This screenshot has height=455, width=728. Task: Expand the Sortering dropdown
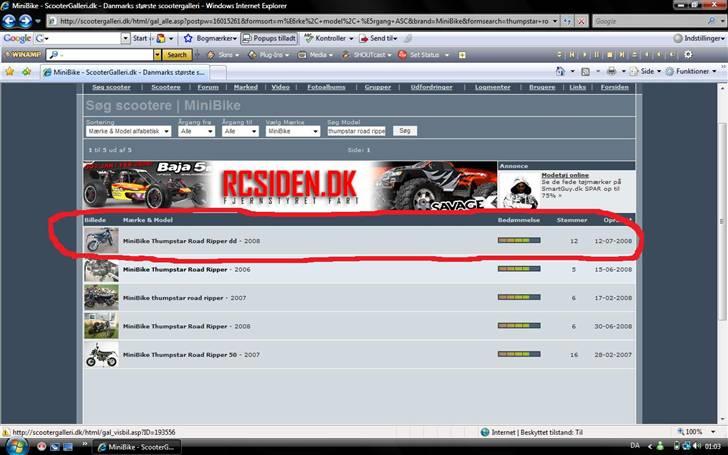[128, 131]
